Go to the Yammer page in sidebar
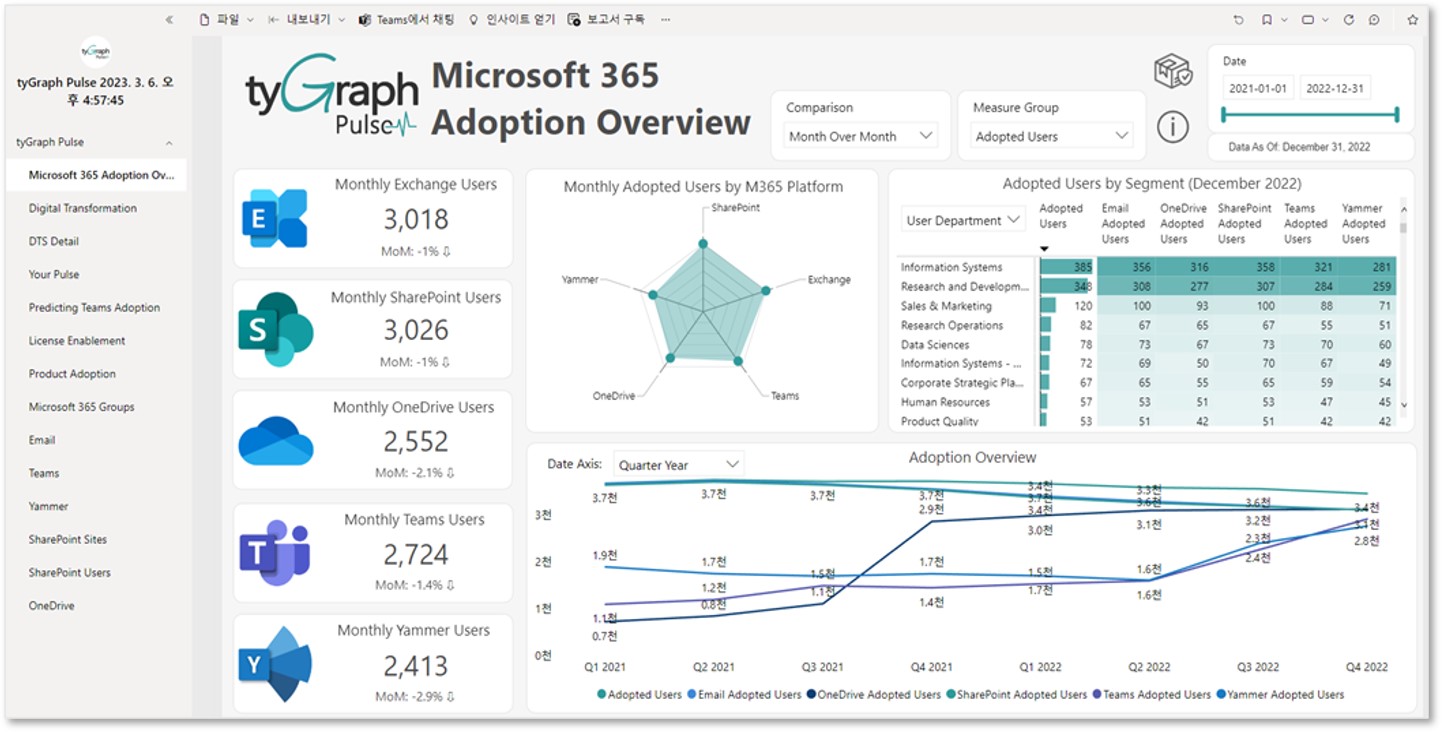 click(48, 506)
